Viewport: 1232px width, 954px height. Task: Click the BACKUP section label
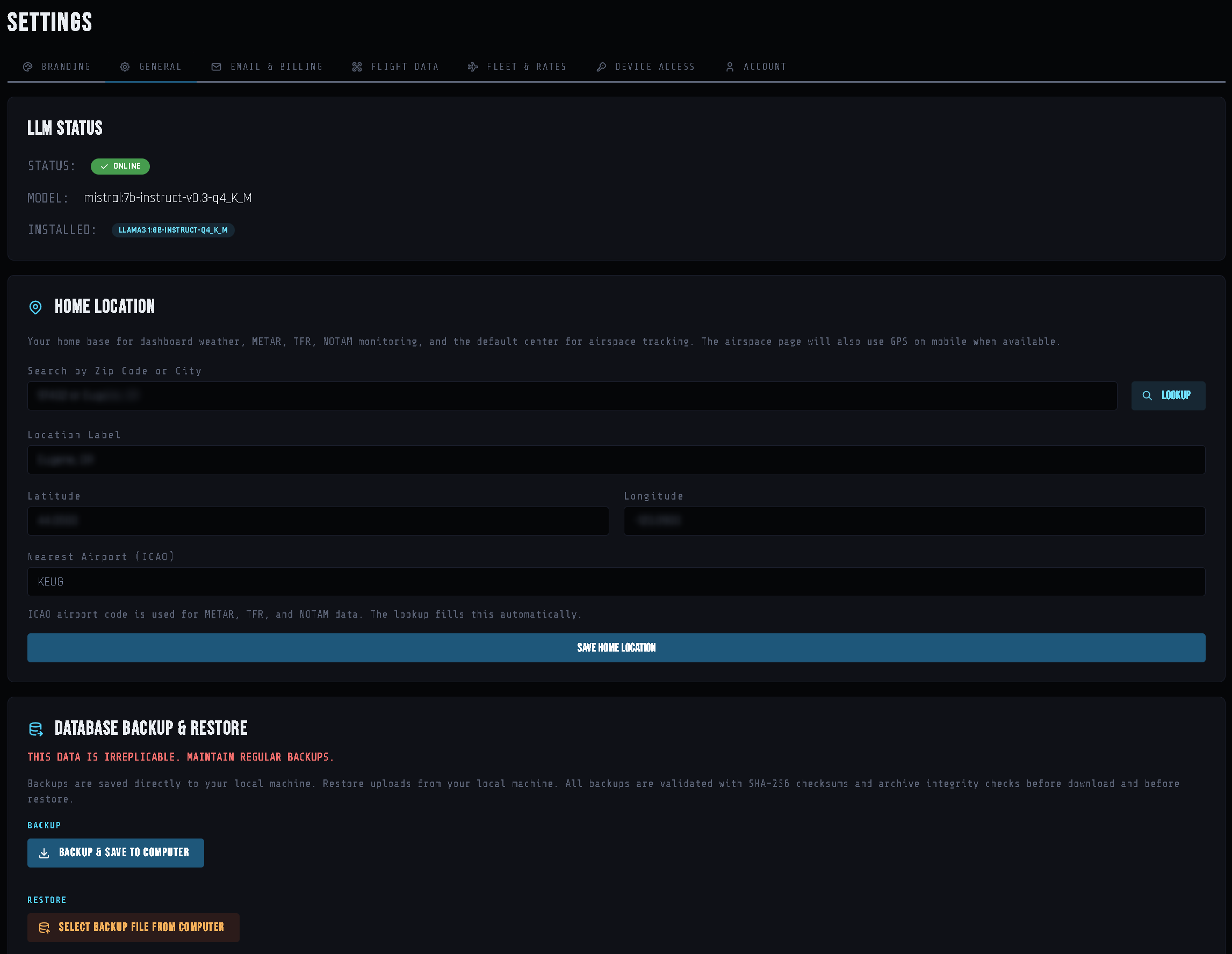pos(44,826)
